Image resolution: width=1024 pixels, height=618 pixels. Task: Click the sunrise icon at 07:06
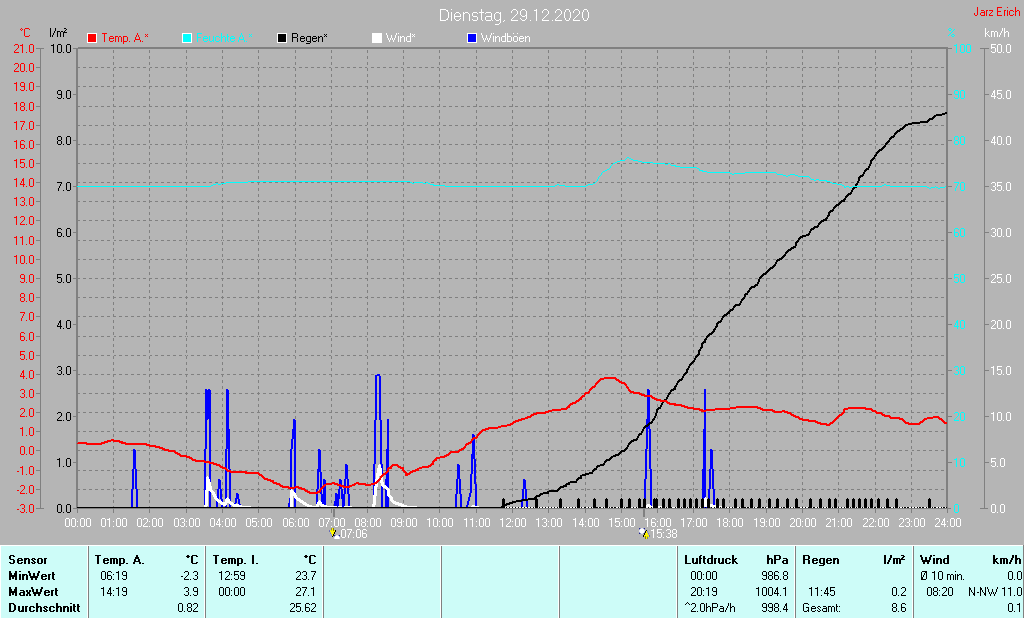coord(334,534)
